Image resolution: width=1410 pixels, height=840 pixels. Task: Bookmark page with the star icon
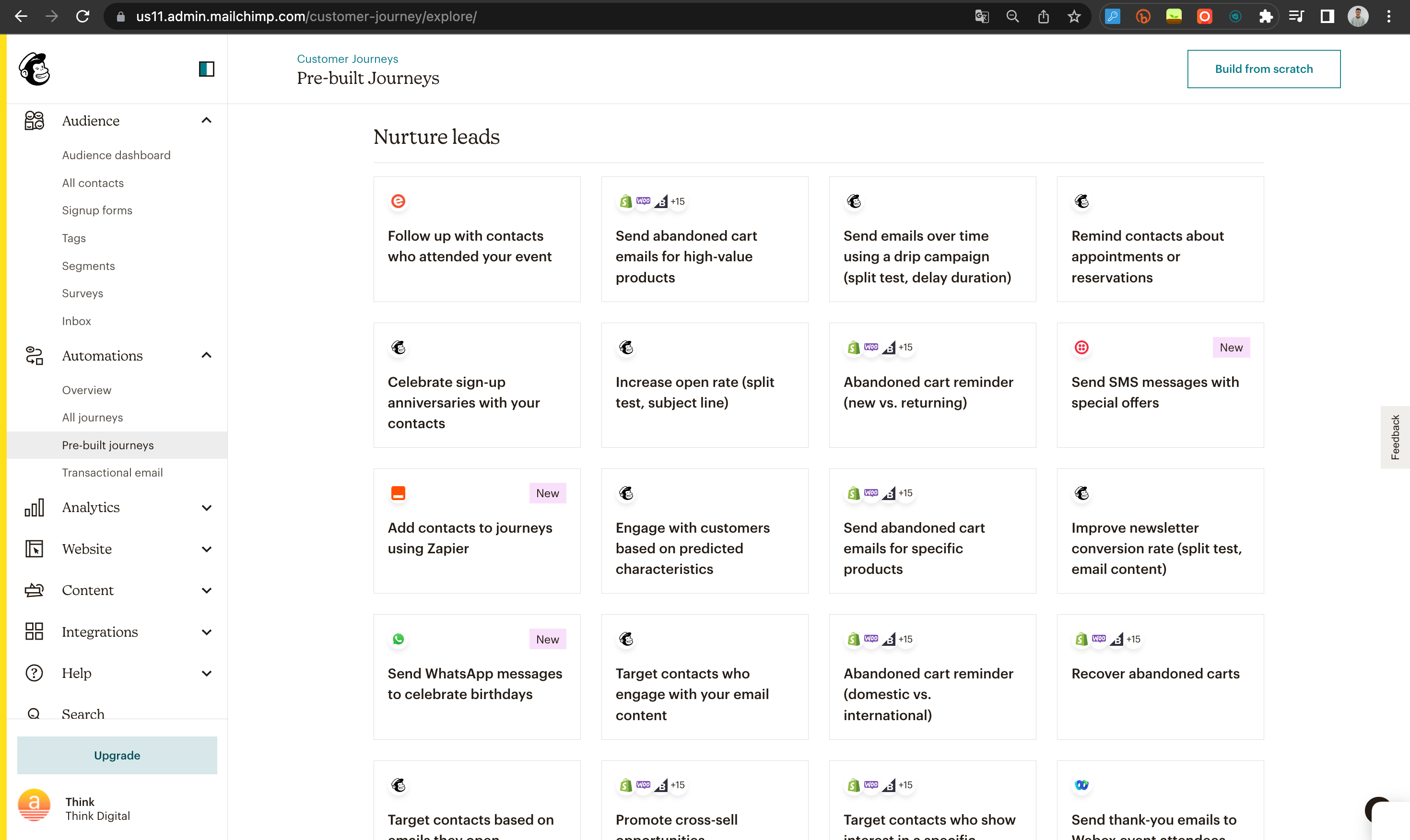coord(1074,16)
